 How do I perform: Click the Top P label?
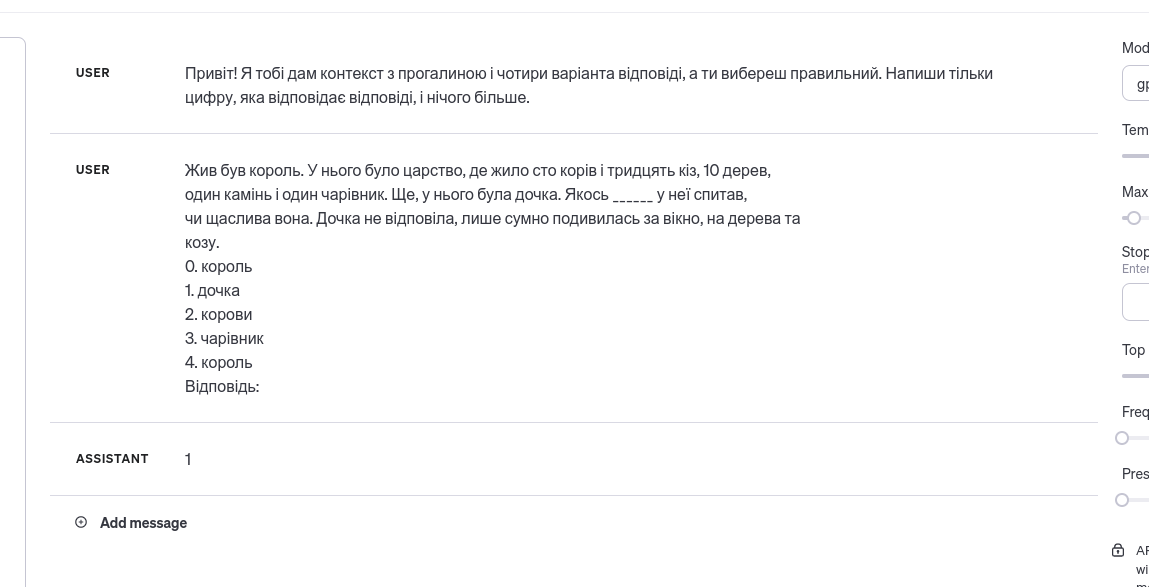1134,350
